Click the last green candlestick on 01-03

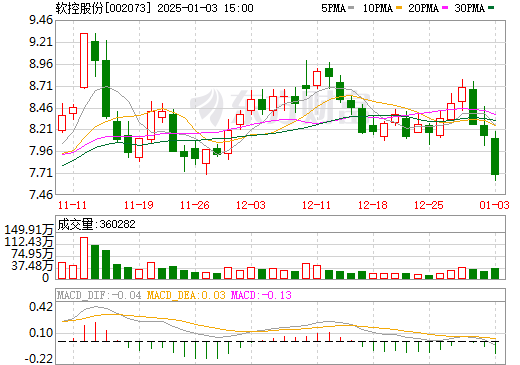(x=495, y=156)
